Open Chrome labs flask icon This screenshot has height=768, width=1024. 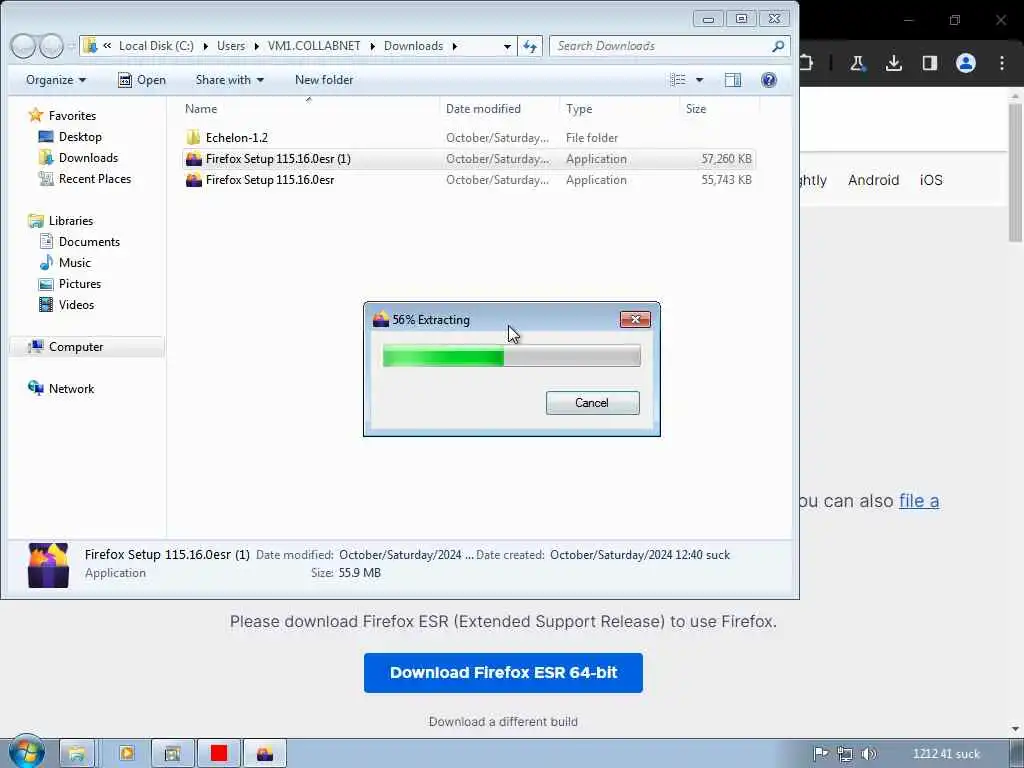tap(857, 63)
